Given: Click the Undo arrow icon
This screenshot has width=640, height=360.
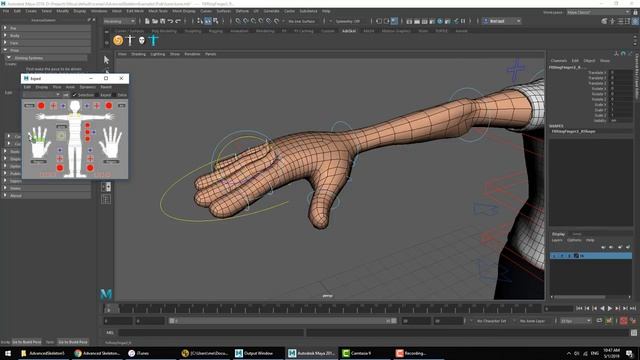Looking at the screenshot, I should click(x=170, y=21).
